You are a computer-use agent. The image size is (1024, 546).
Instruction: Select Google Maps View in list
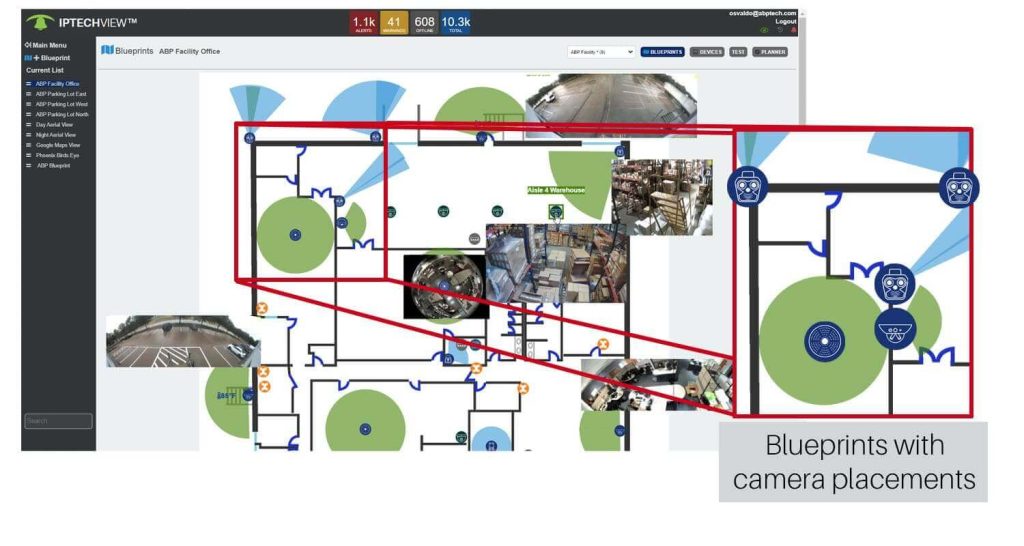point(58,145)
